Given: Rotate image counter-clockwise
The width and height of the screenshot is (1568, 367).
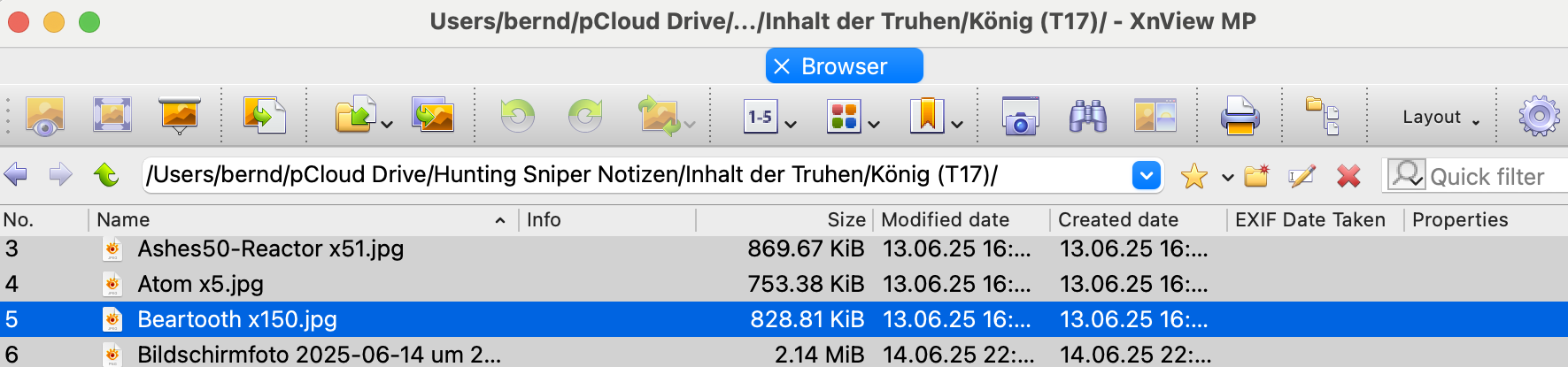Looking at the screenshot, I should 517,116.
